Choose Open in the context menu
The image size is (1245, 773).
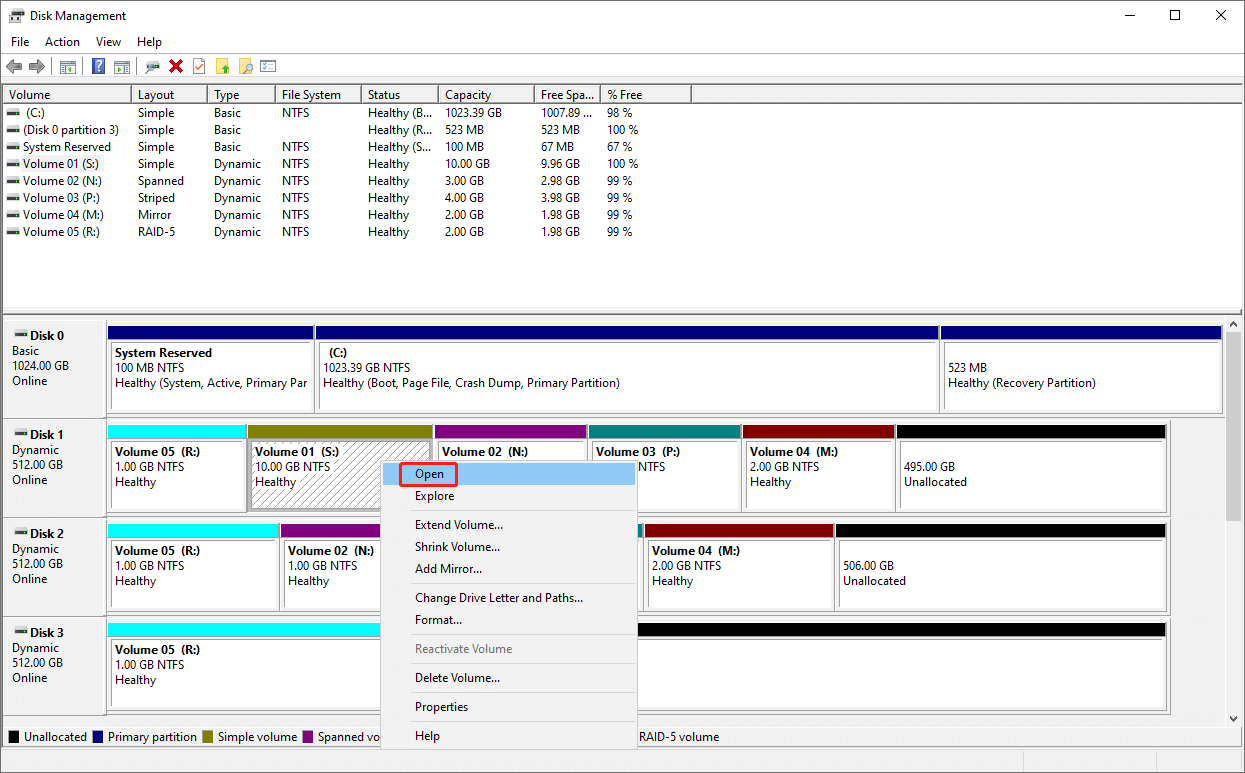(509, 474)
